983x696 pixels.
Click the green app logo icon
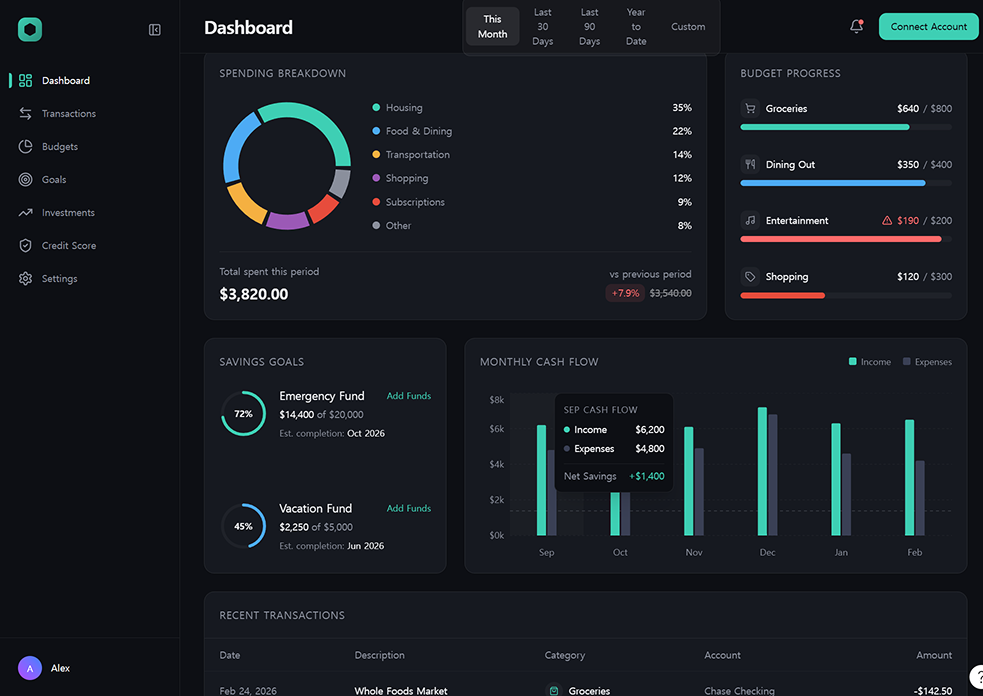[29, 29]
